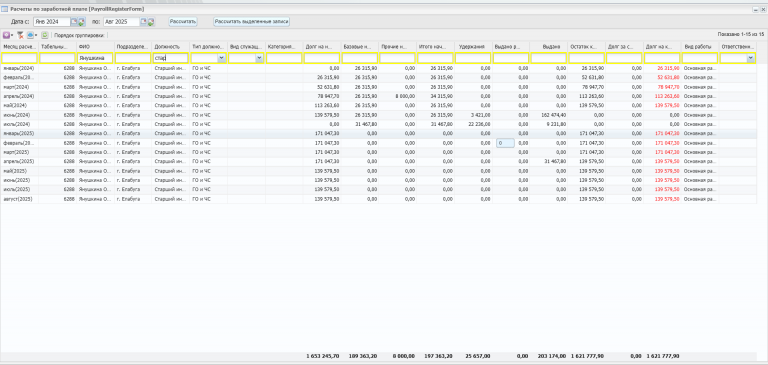Open the purple settings toolbar menu
This screenshot has width=768, height=365.
coord(7,35)
